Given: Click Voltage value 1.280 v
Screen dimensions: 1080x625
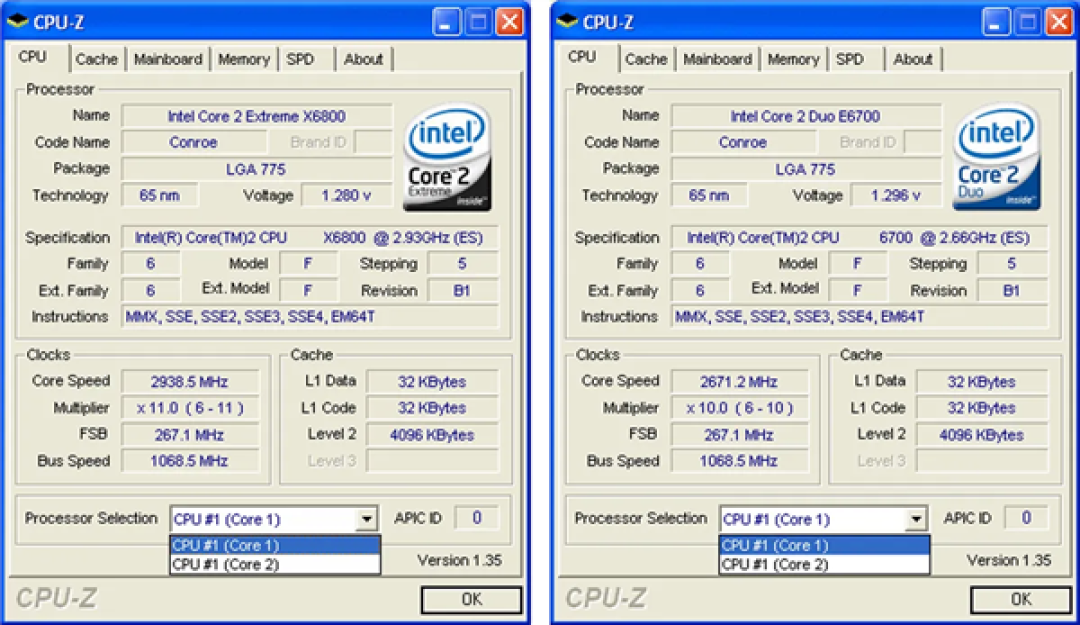Looking at the screenshot, I should 347,196.
